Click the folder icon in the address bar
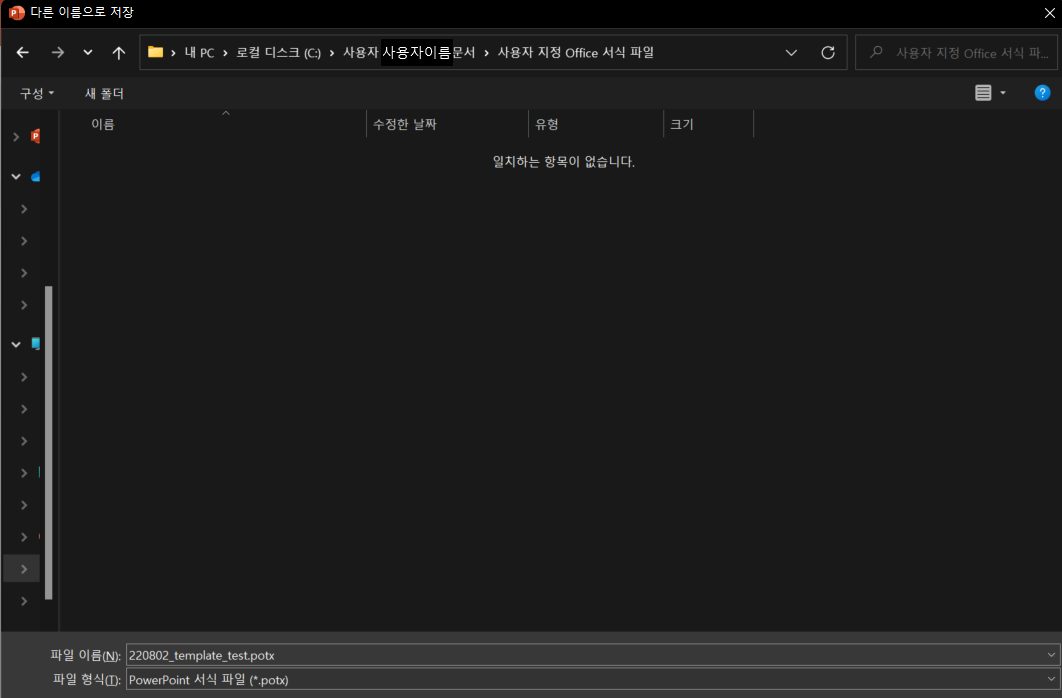 (x=155, y=52)
